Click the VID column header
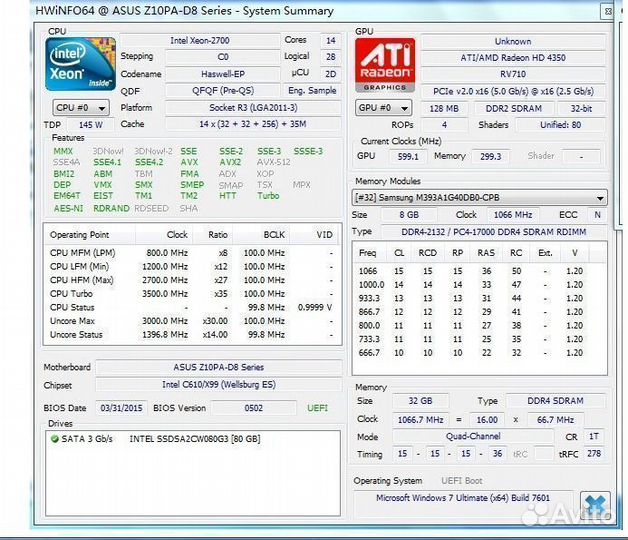Screen dimensions: 628x540 (x=315, y=235)
